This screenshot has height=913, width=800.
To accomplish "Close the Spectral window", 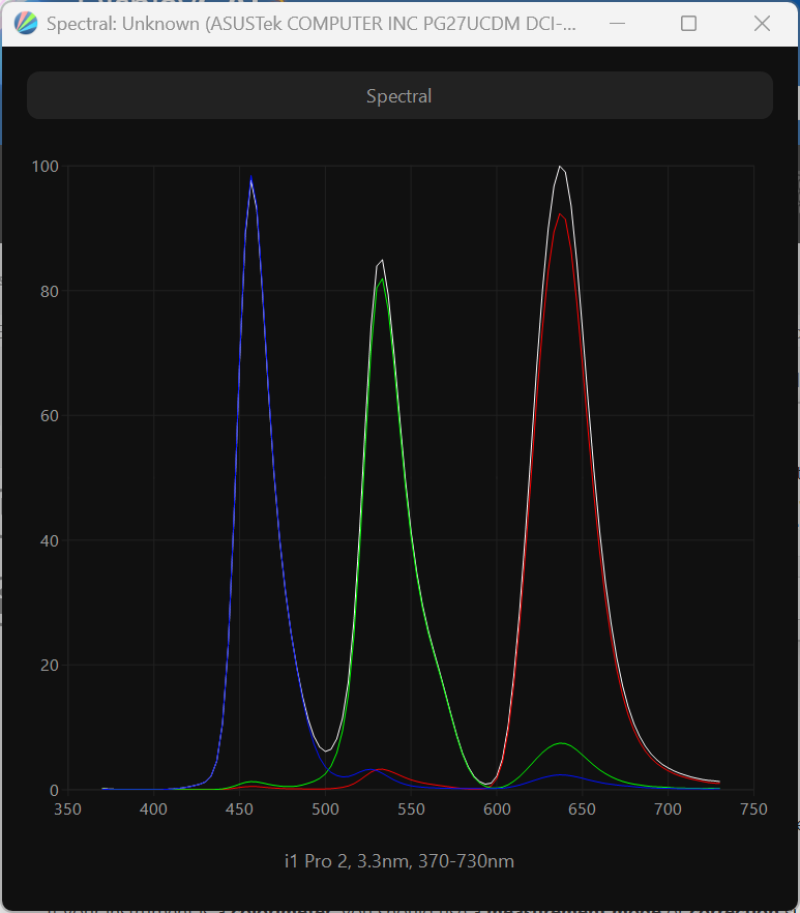I will click(x=762, y=23).
